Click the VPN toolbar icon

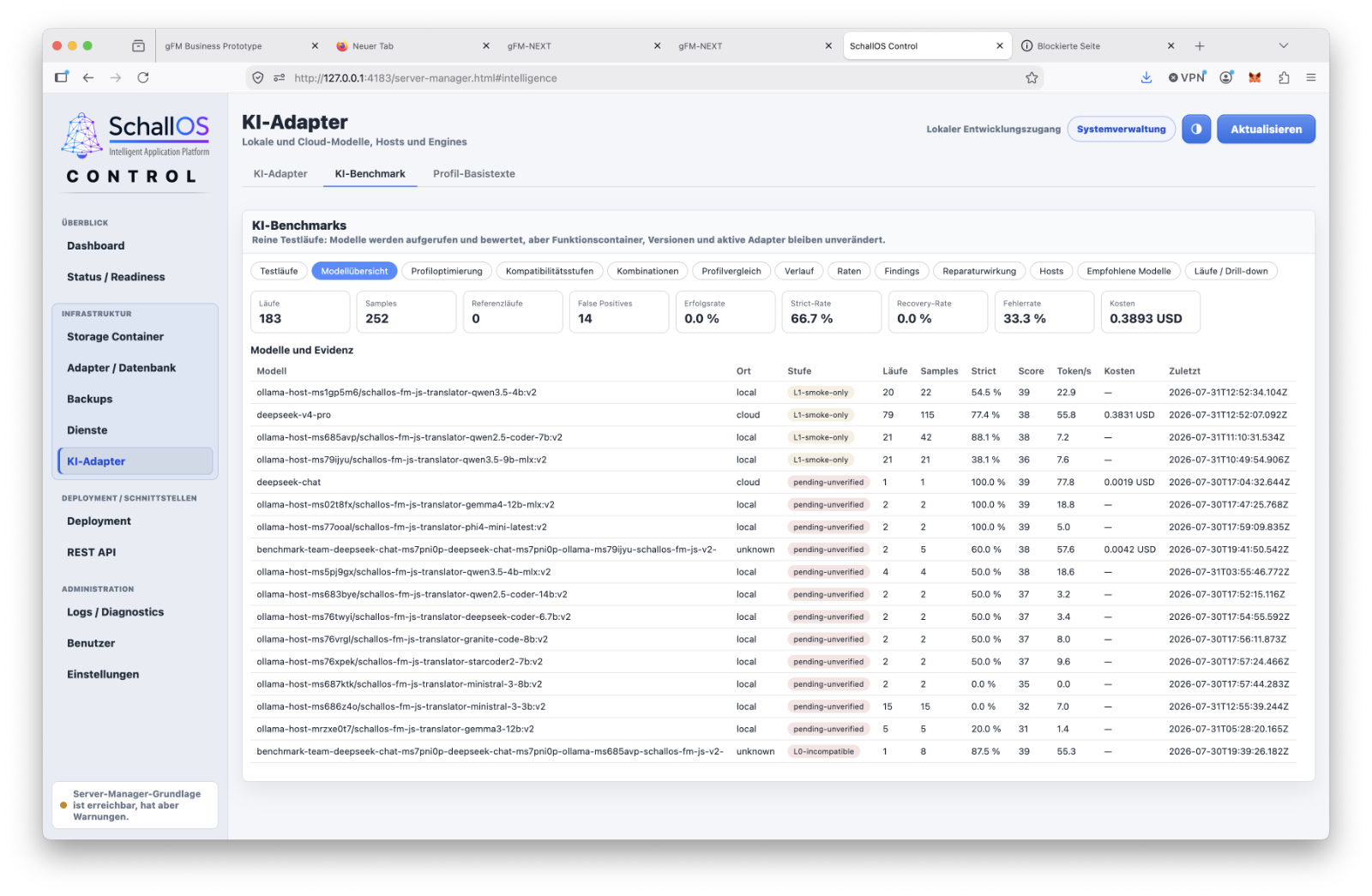coord(1187,77)
